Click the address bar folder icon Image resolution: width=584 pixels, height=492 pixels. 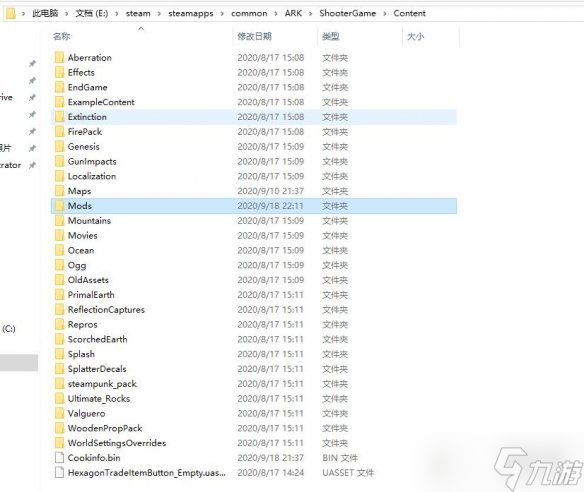[x=11, y=13]
